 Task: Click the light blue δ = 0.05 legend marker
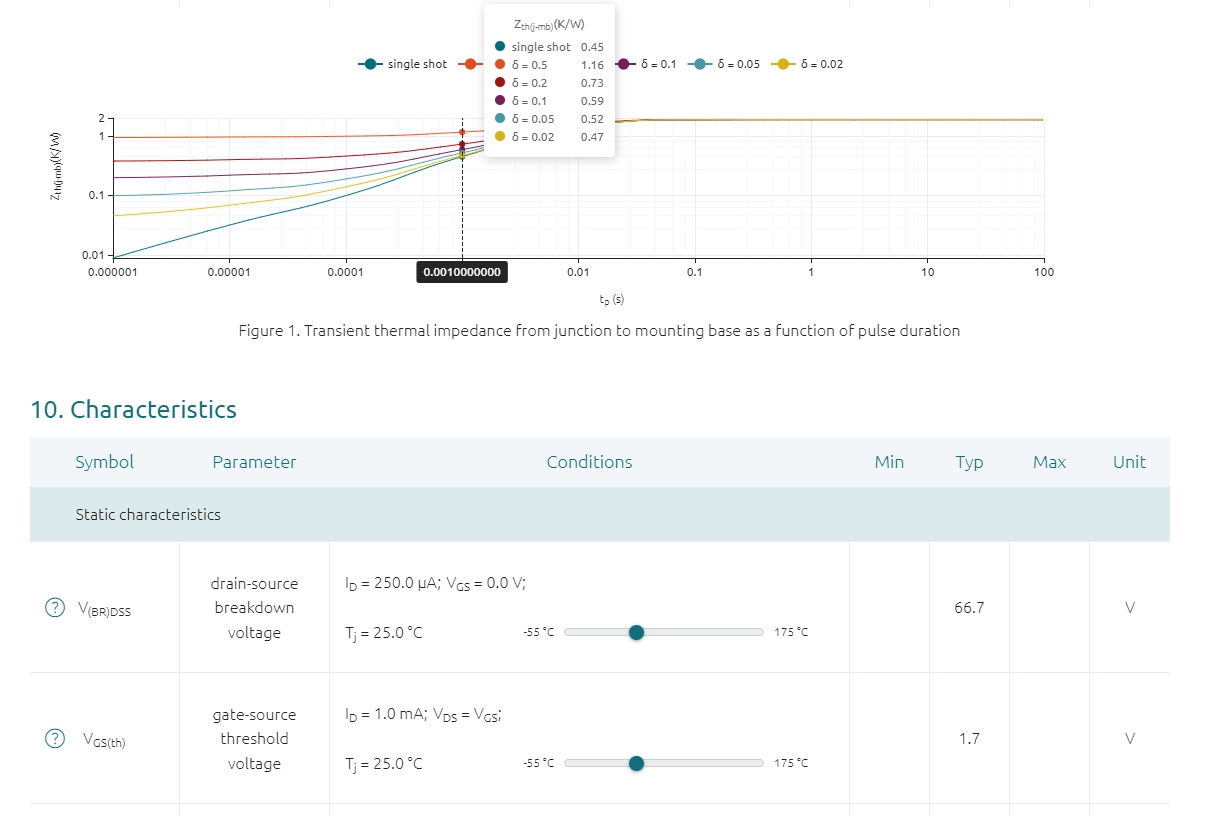[x=701, y=64]
